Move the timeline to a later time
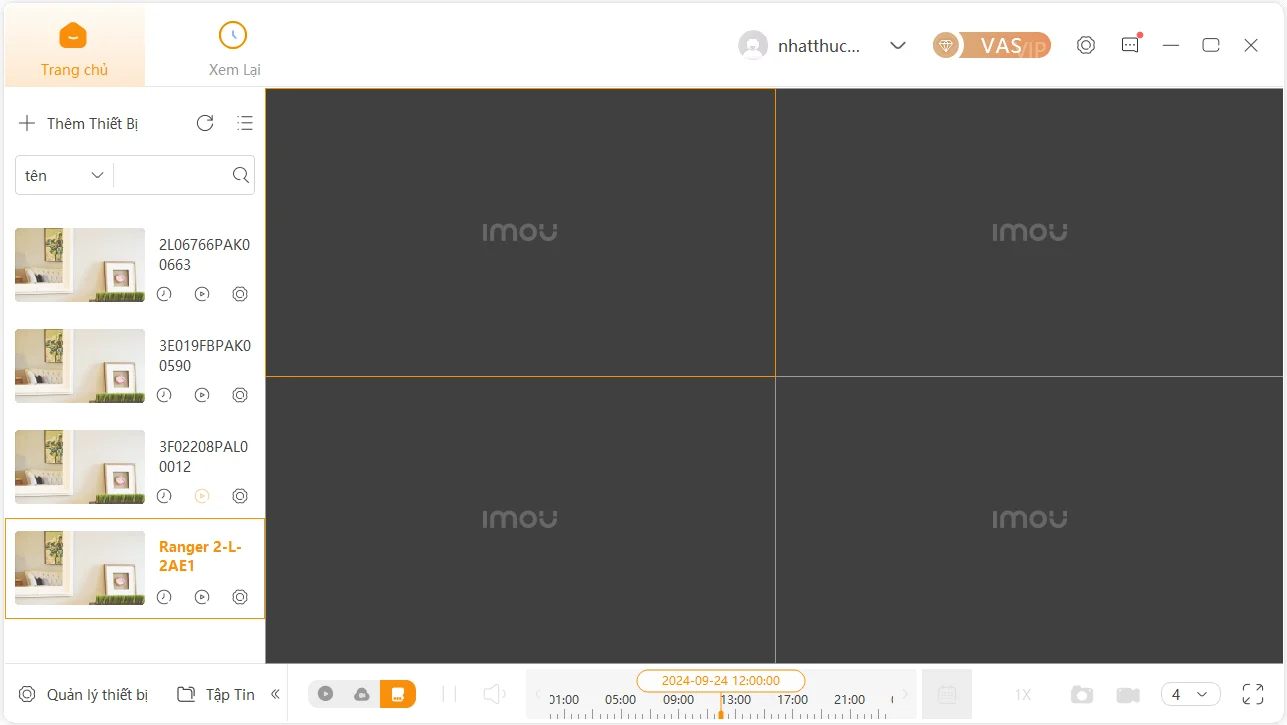 [904, 694]
